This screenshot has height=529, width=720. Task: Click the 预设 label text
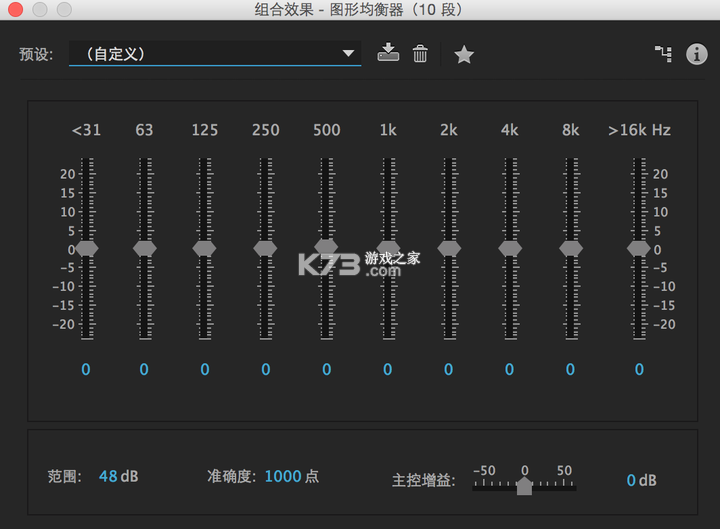[x=36, y=54]
